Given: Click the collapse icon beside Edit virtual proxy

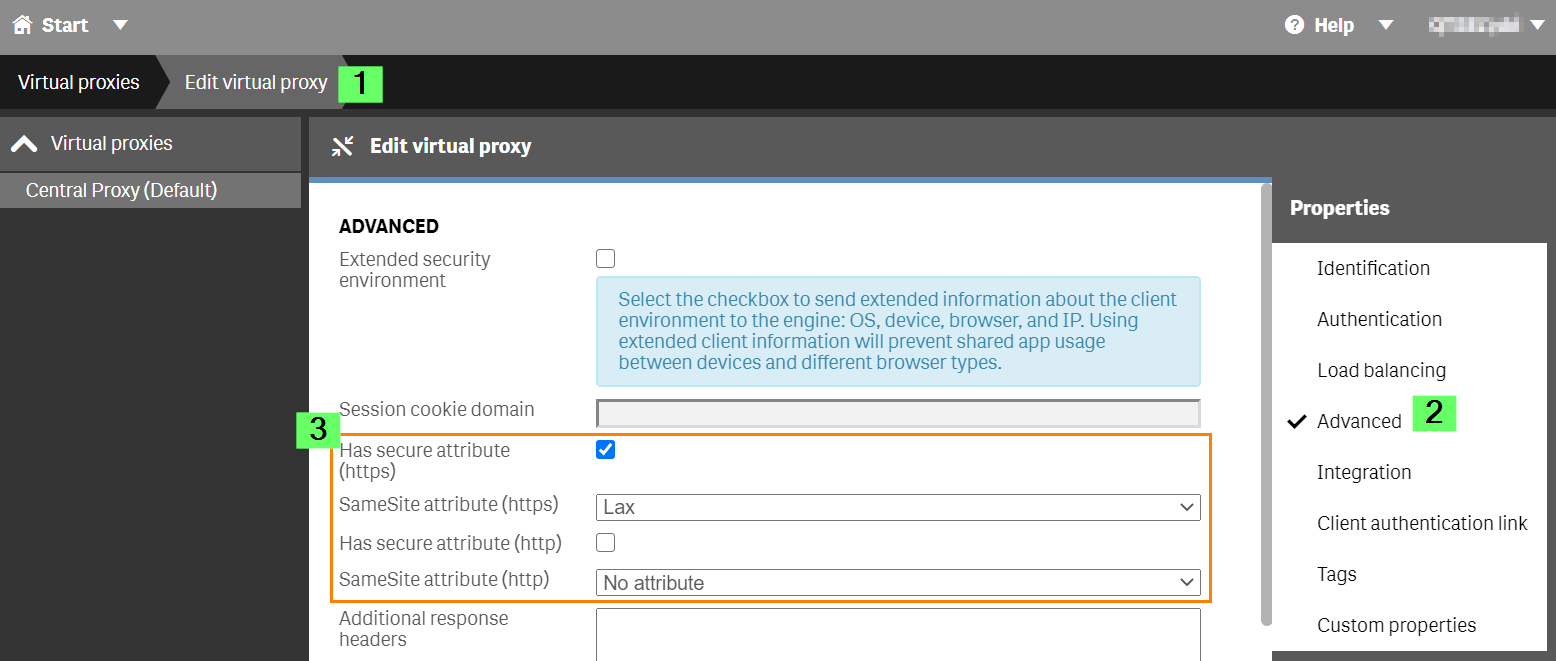Looking at the screenshot, I should [x=343, y=147].
